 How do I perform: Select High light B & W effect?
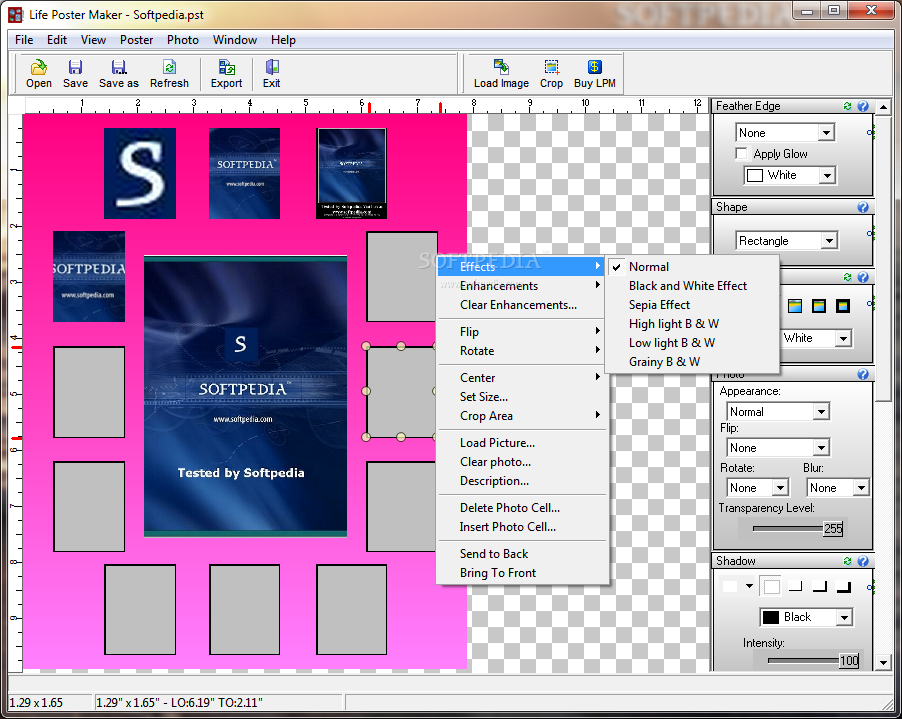click(x=674, y=324)
